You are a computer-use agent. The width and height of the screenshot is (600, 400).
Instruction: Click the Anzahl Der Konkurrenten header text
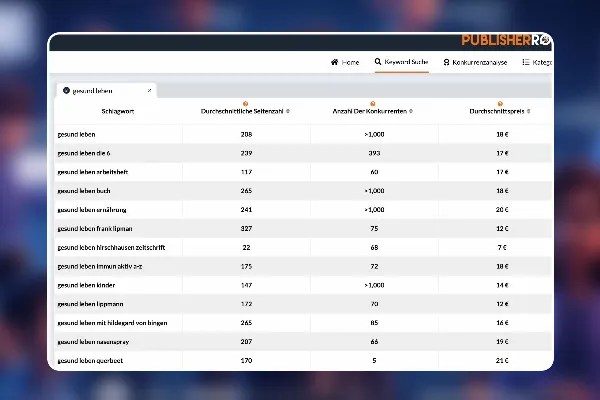[369, 111]
